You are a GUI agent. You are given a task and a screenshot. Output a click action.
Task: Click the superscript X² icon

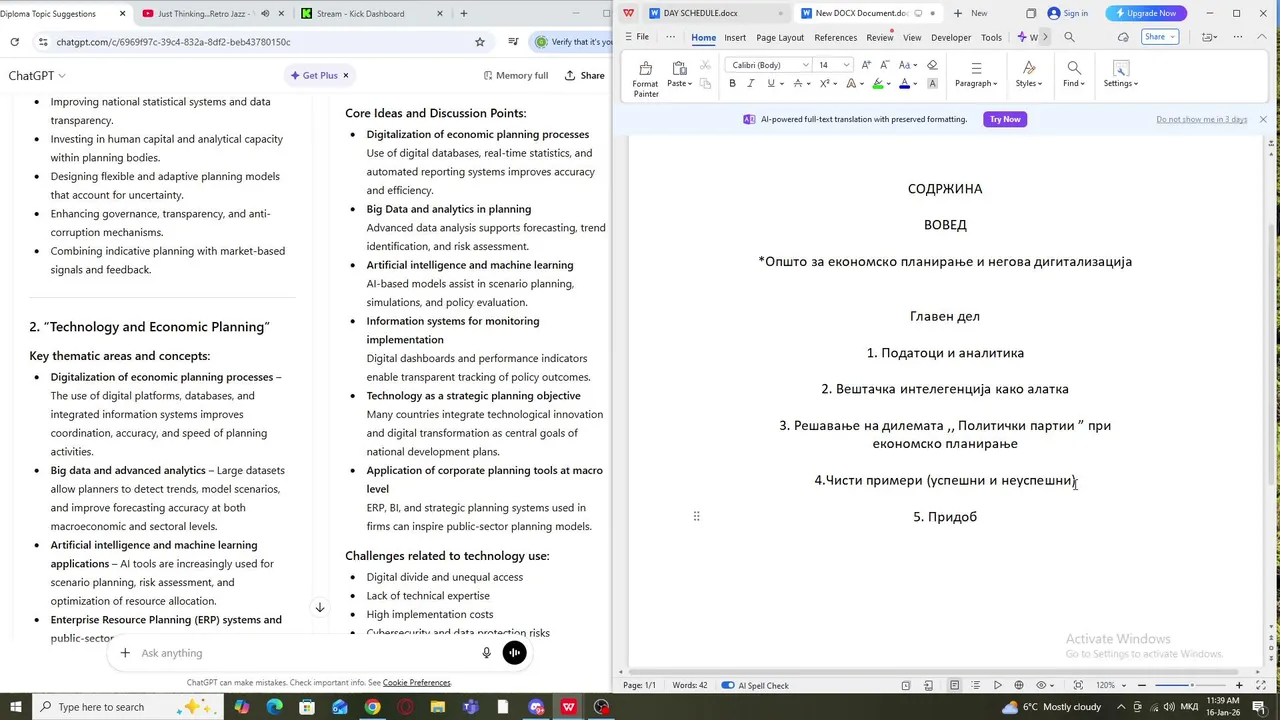[x=825, y=83]
